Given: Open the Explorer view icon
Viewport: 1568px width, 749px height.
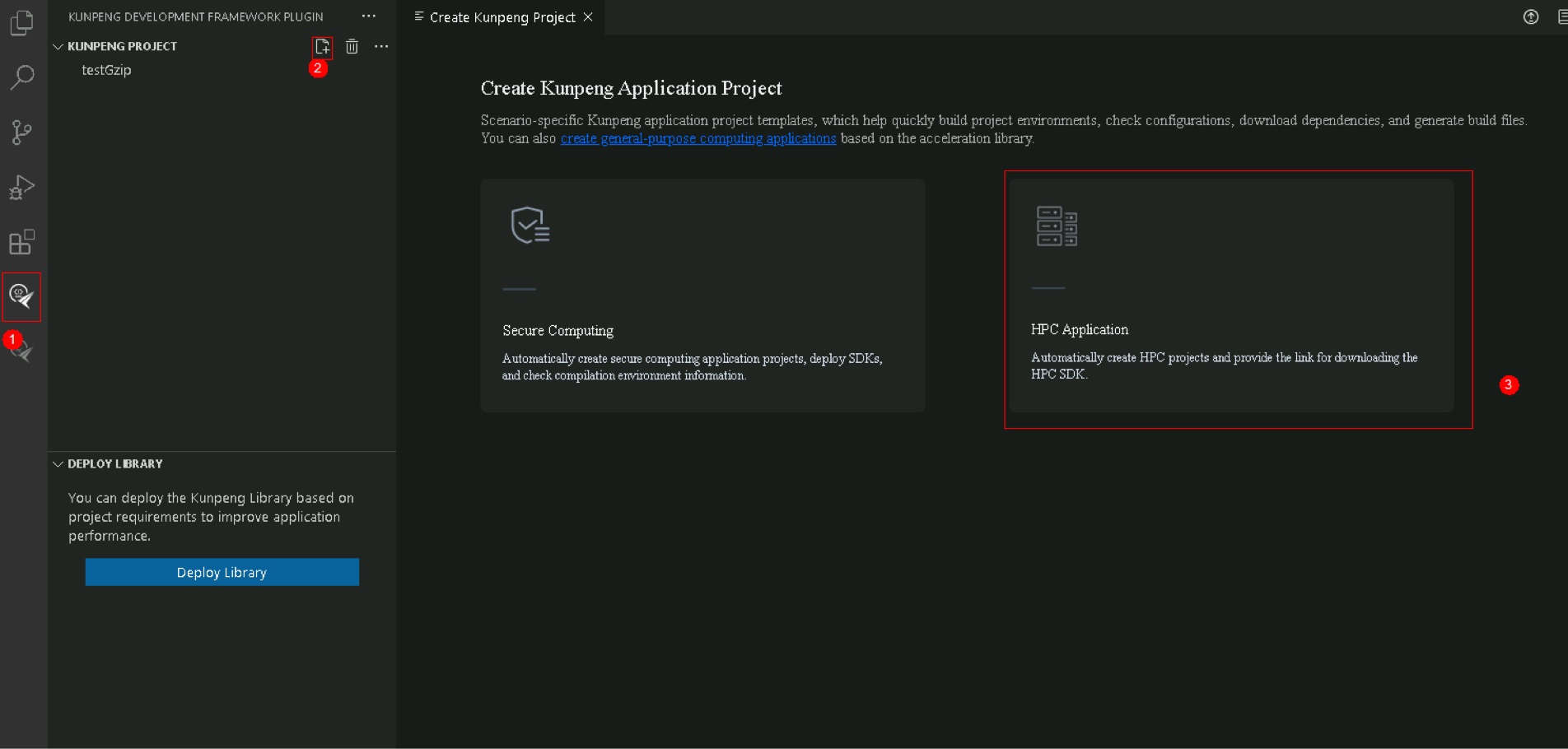Looking at the screenshot, I should point(22,22).
